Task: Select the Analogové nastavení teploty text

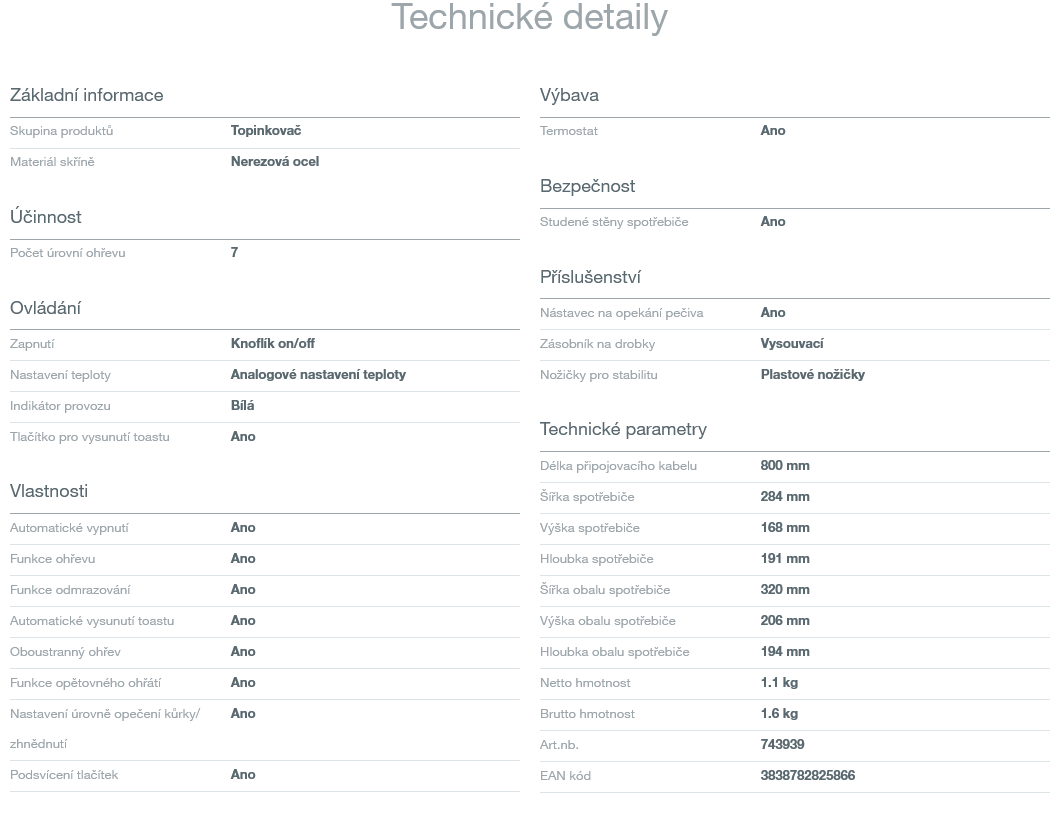Action: click(x=318, y=375)
